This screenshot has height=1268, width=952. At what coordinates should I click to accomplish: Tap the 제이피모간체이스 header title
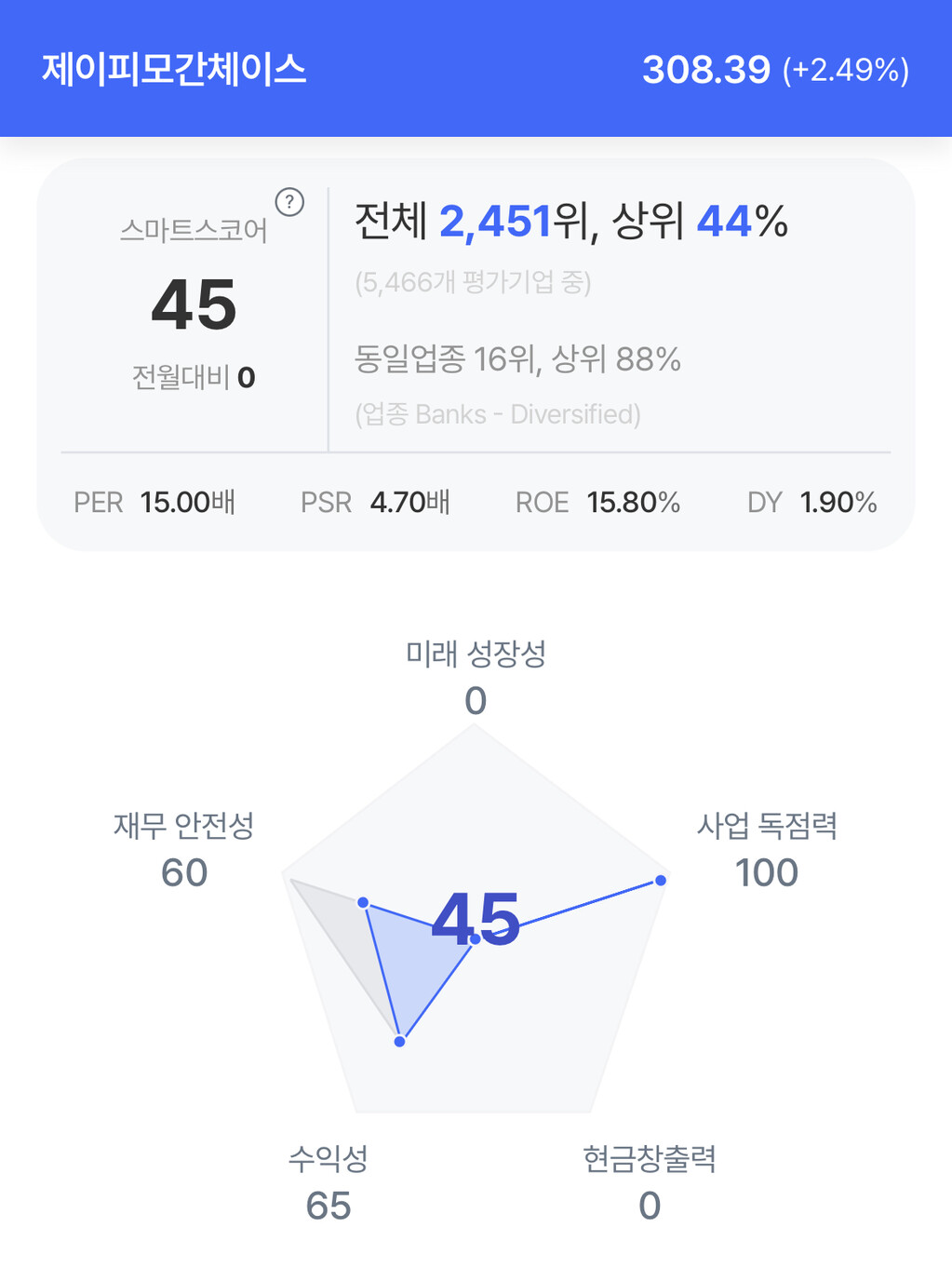tap(174, 70)
